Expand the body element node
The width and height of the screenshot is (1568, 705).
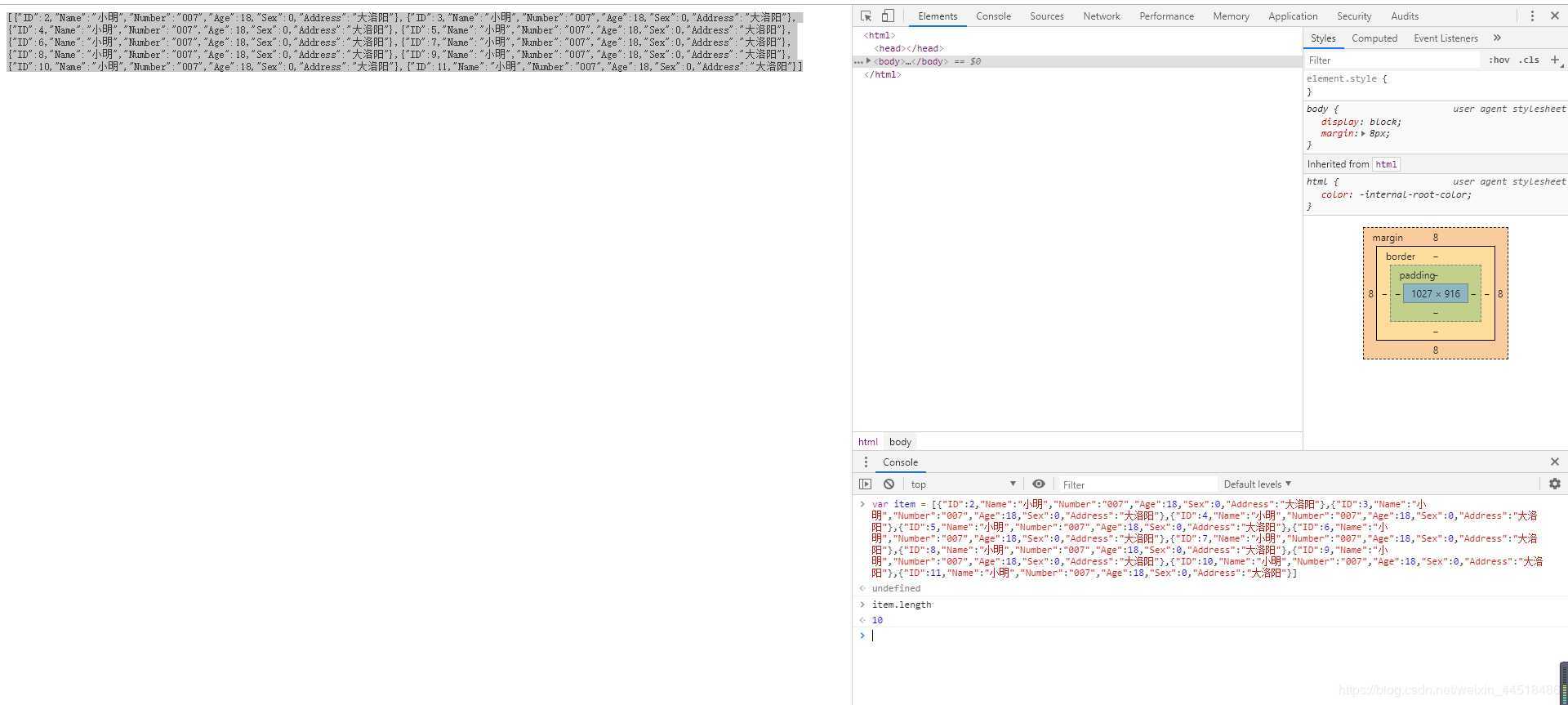(x=868, y=61)
